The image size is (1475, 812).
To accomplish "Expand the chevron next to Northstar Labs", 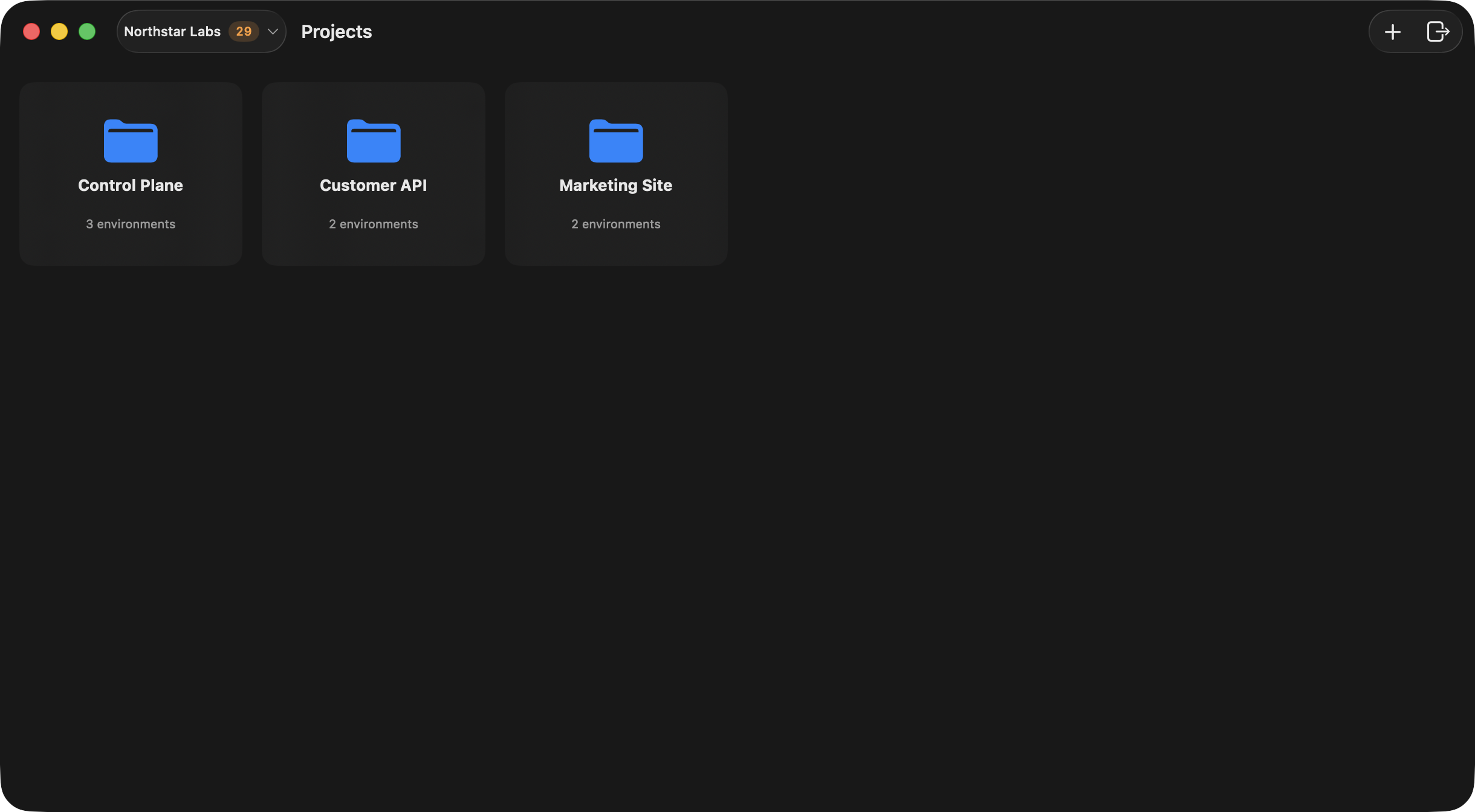I will (271, 31).
